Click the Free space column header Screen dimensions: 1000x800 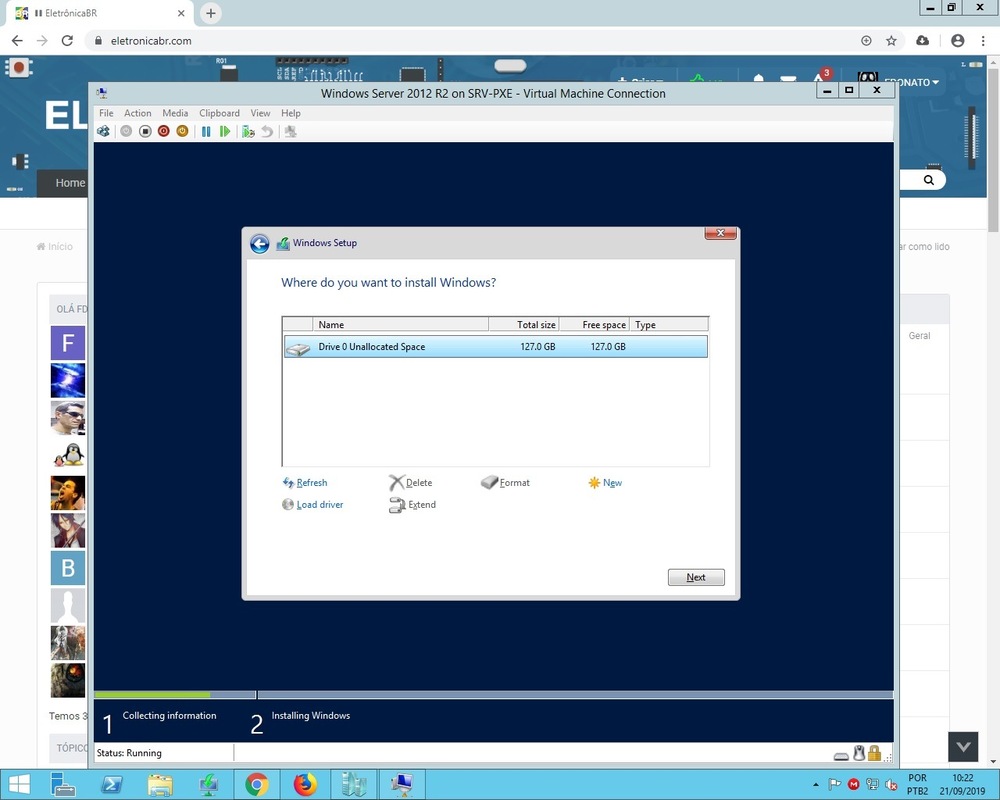coord(594,324)
